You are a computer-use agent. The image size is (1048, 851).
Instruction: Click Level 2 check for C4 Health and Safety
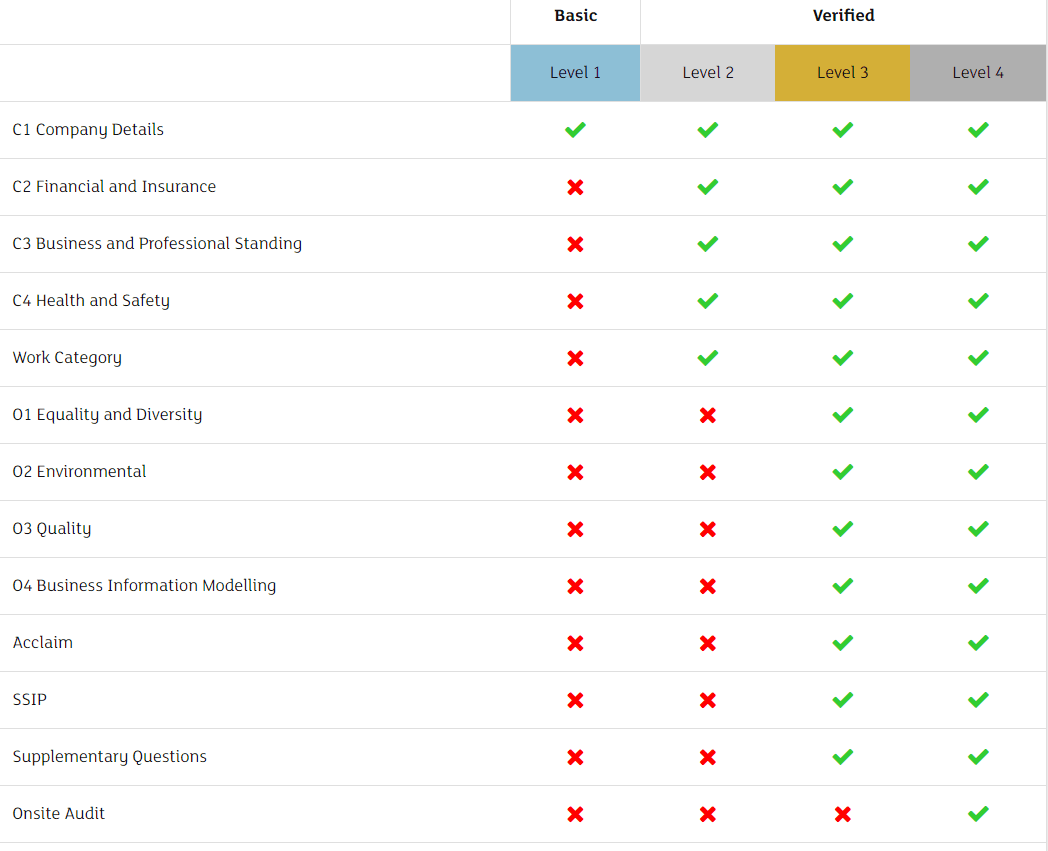tap(708, 301)
